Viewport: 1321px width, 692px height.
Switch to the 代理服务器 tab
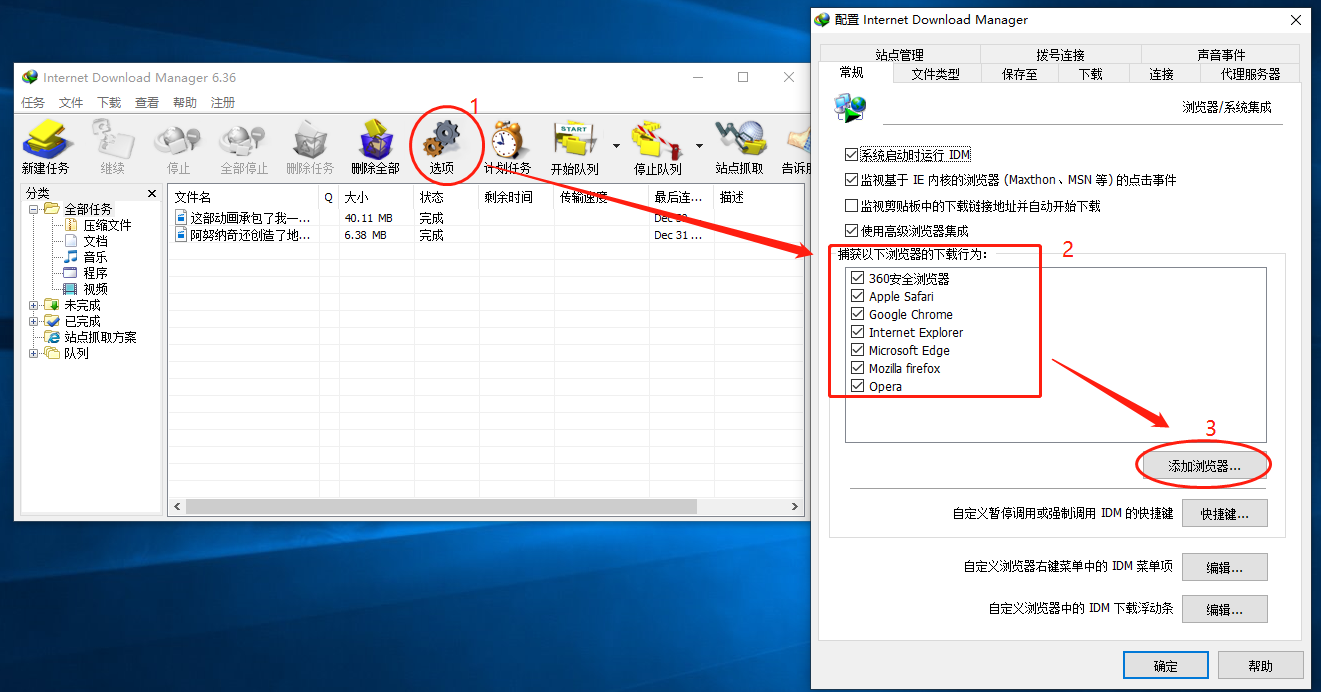click(1250, 74)
